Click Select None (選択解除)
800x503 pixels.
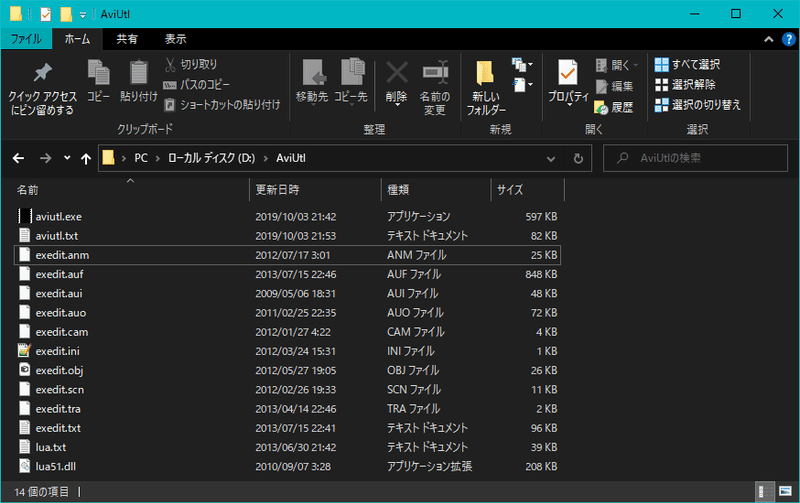coord(685,85)
